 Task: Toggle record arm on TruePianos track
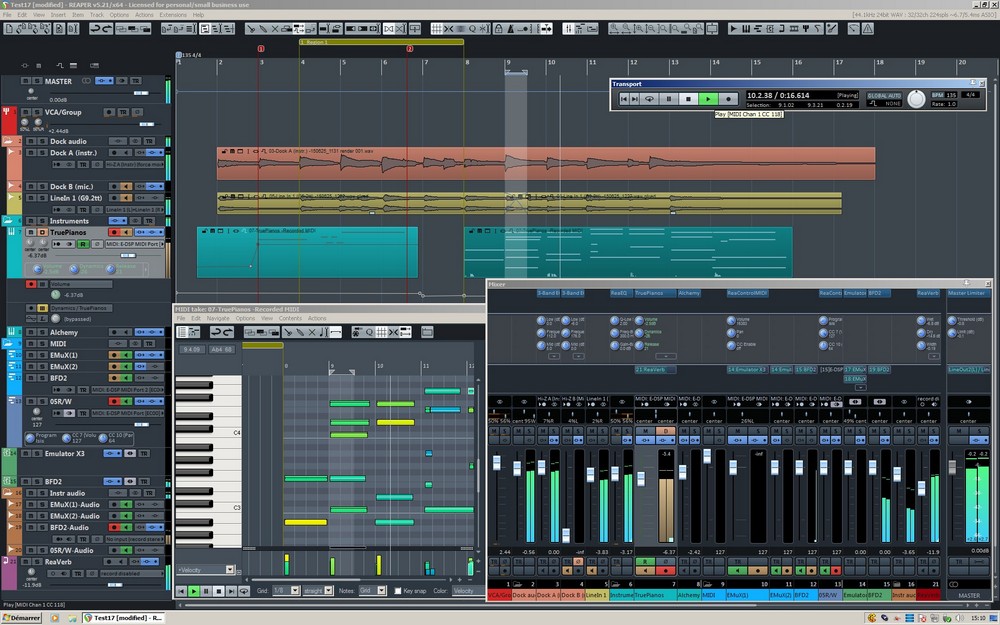(x=115, y=232)
